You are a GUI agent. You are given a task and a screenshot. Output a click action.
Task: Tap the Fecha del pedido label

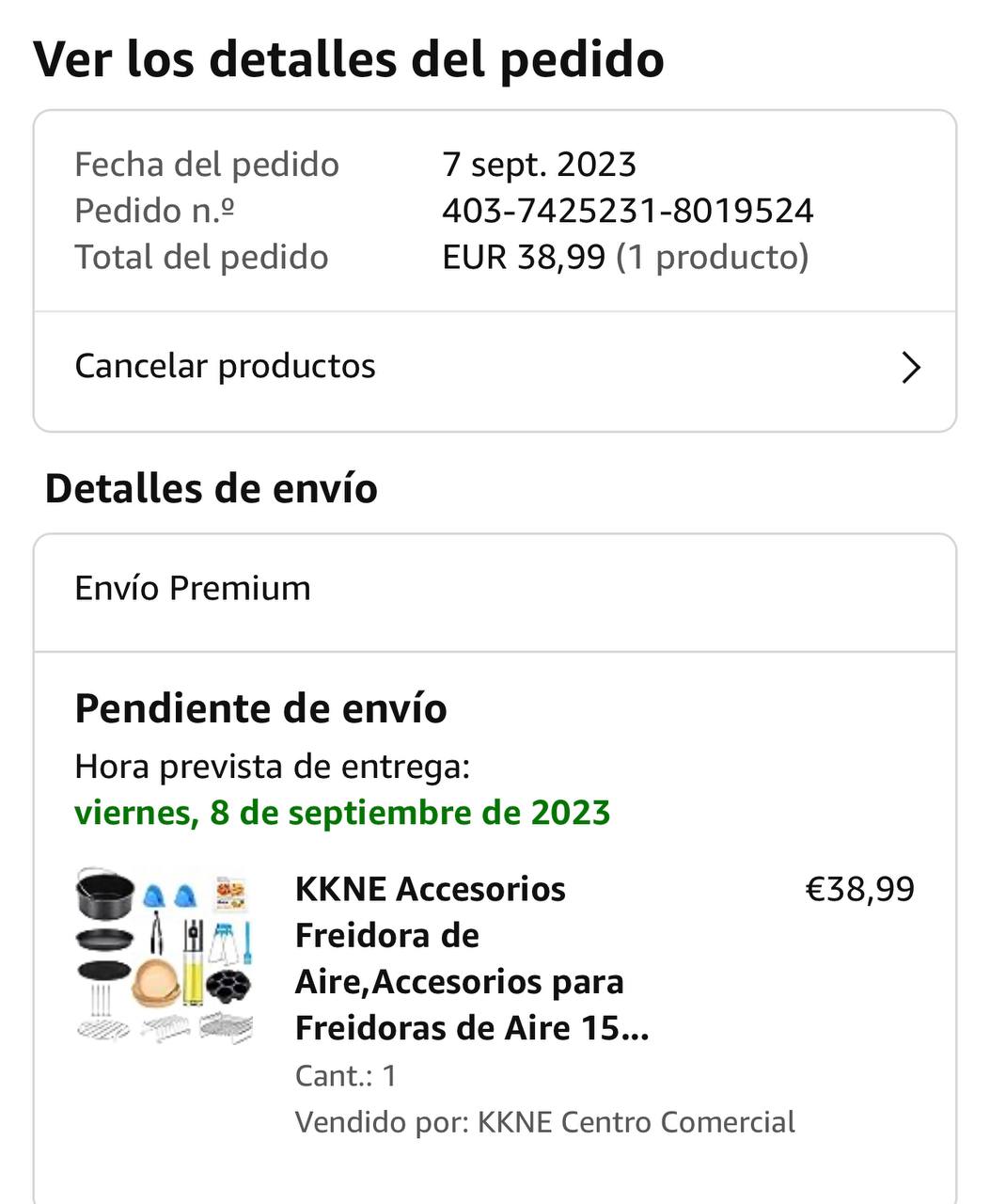pyautogui.click(x=206, y=165)
